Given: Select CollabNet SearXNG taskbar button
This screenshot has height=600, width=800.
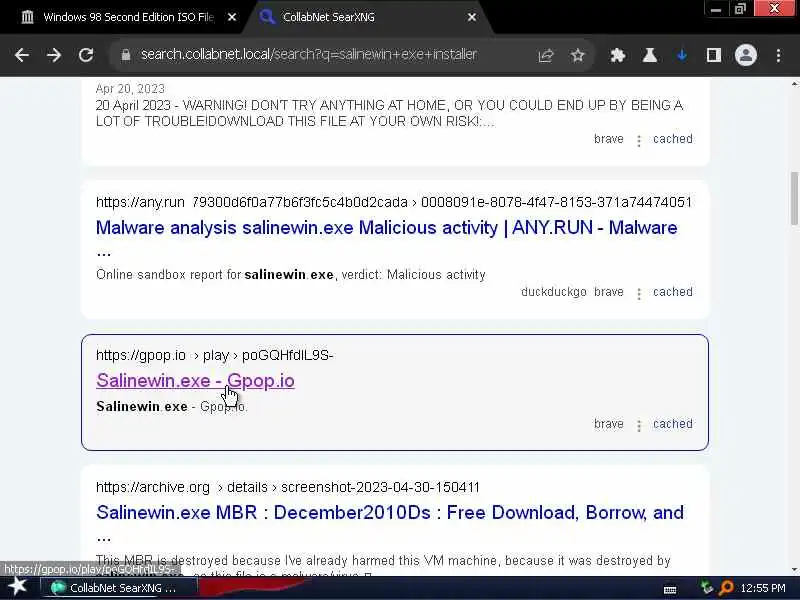Looking at the screenshot, I should (x=119, y=588).
